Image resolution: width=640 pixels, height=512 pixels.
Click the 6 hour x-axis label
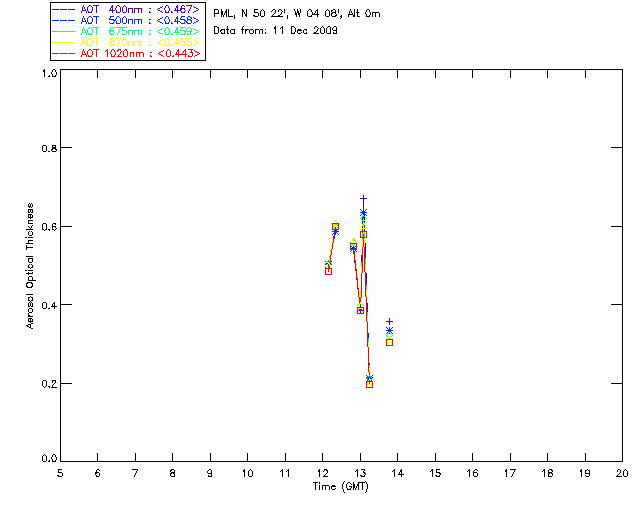click(98, 474)
